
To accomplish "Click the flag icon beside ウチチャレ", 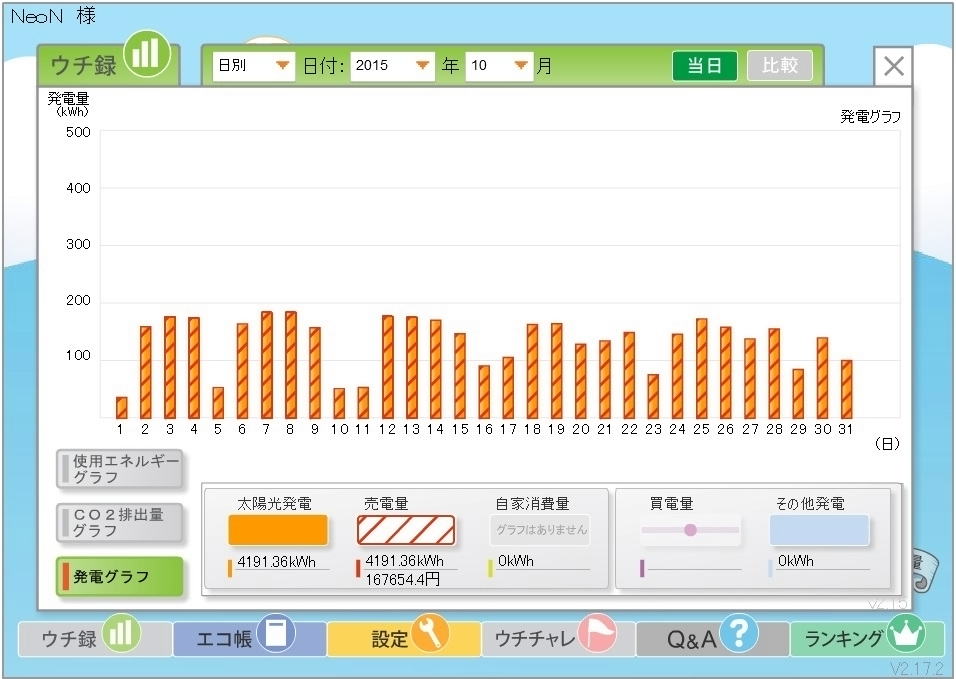I will (597, 633).
